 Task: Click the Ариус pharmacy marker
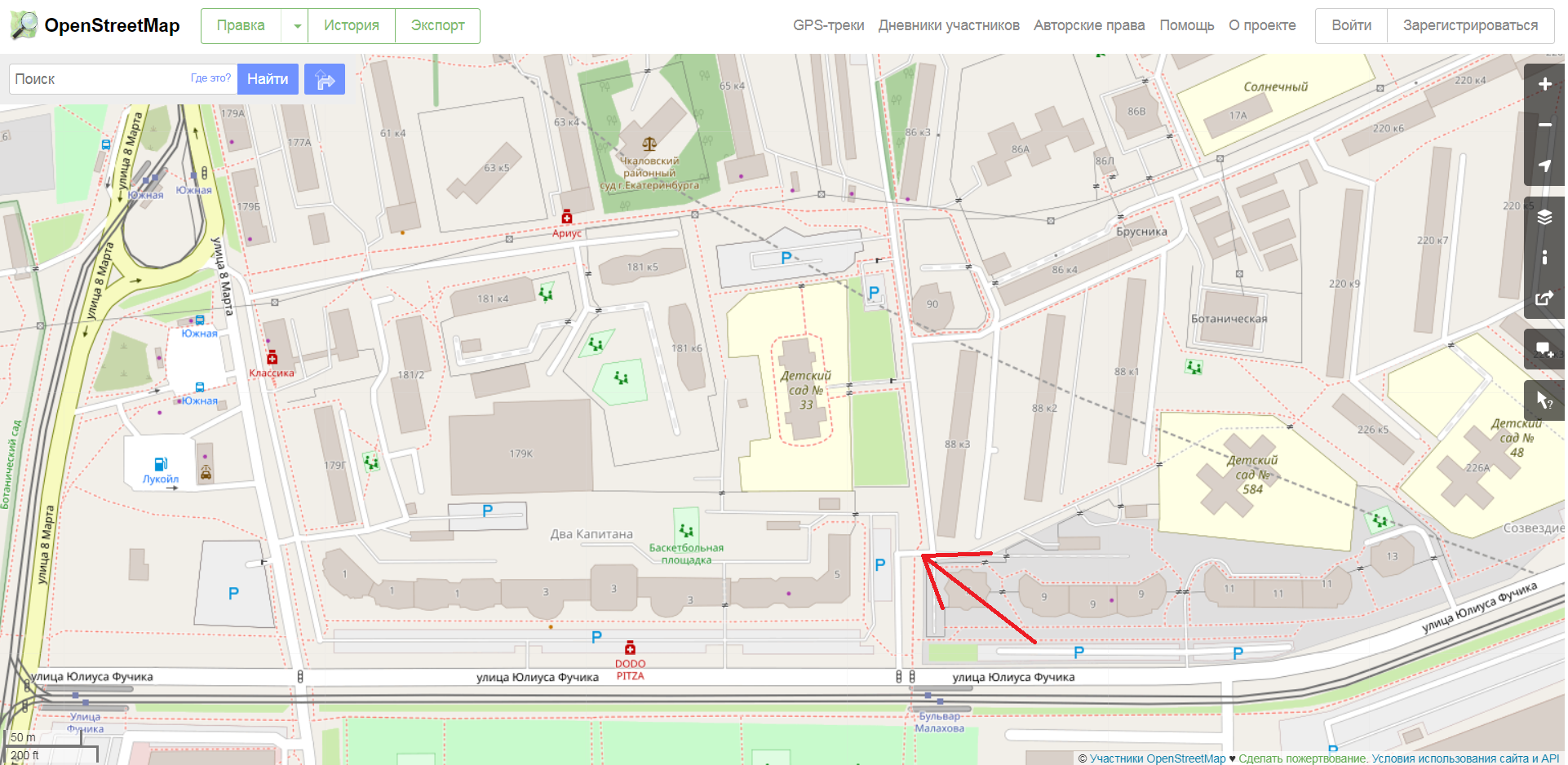click(x=567, y=217)
